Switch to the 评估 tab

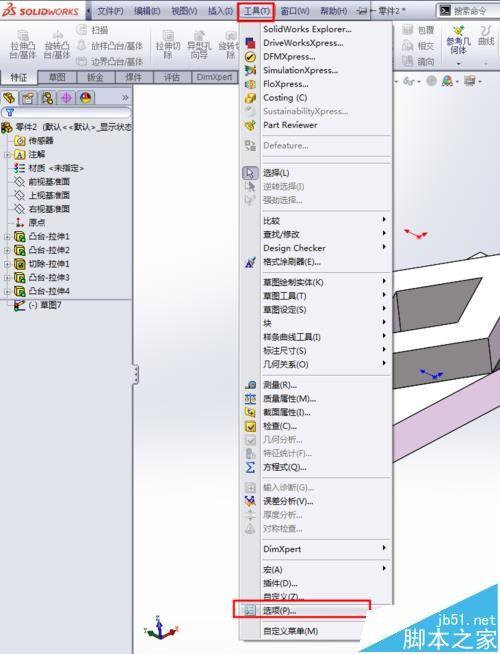pyautogui.click(x=172, y=78)
